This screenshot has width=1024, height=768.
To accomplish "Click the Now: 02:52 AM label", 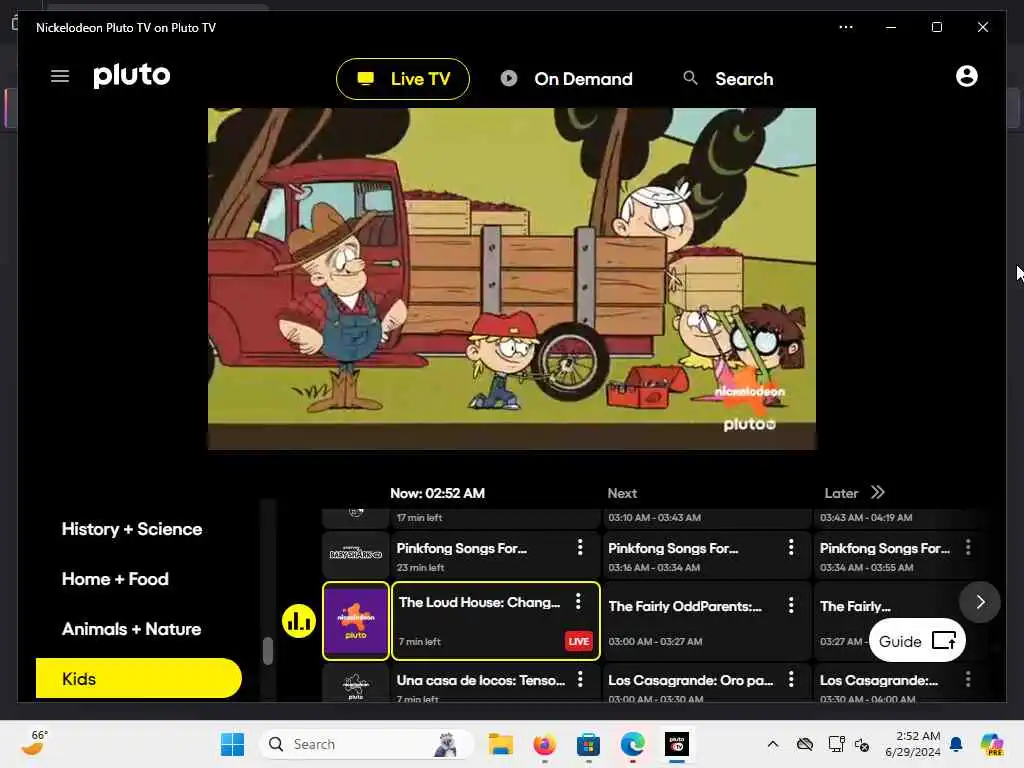I will 438,493.
